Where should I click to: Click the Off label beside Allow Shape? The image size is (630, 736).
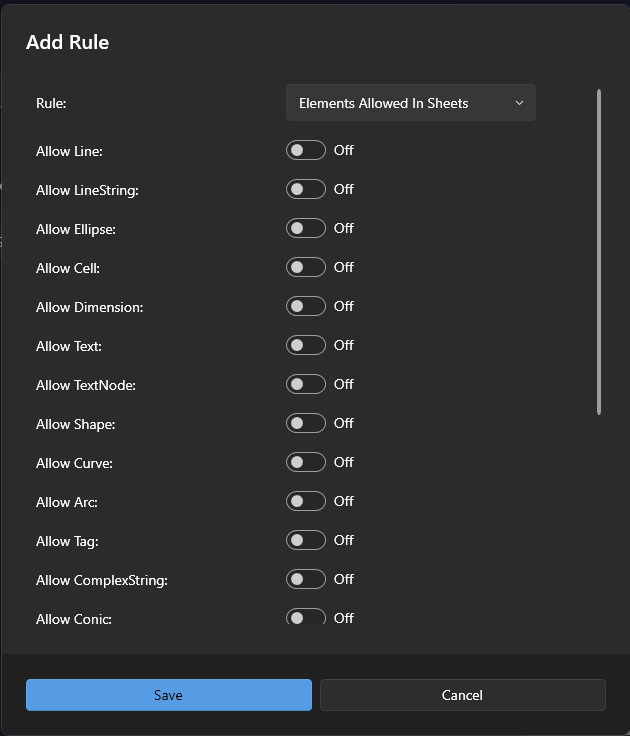pos(344,423)
